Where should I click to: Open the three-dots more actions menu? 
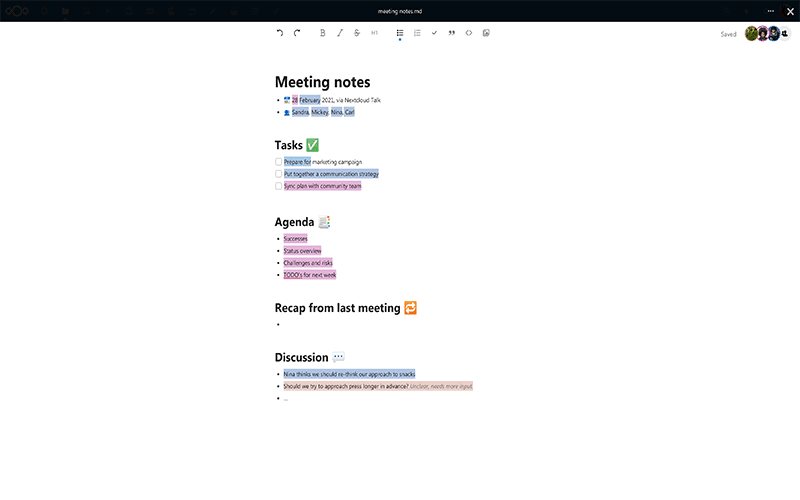click(771, 11)
